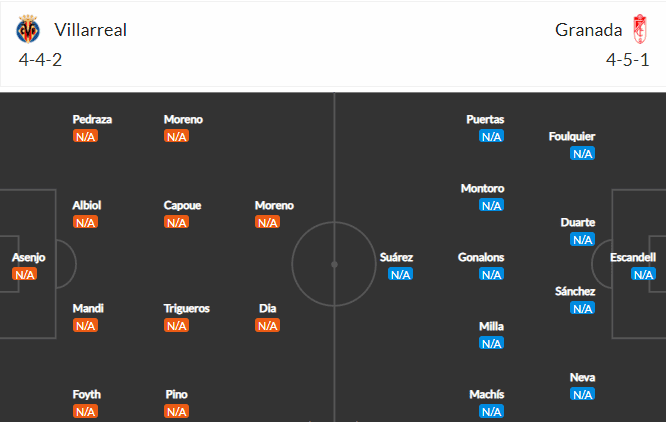
Task: Select player Capoue in midfield
Action: click(x=183, y=205)
